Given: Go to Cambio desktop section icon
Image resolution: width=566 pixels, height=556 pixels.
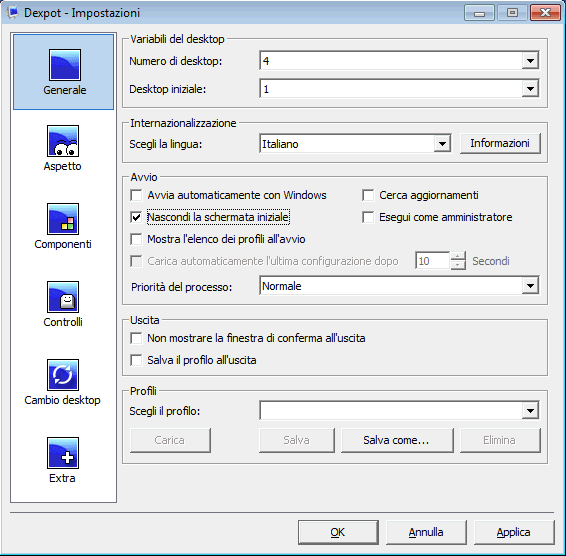Looking at the screenshot, I should coord(63,375).
